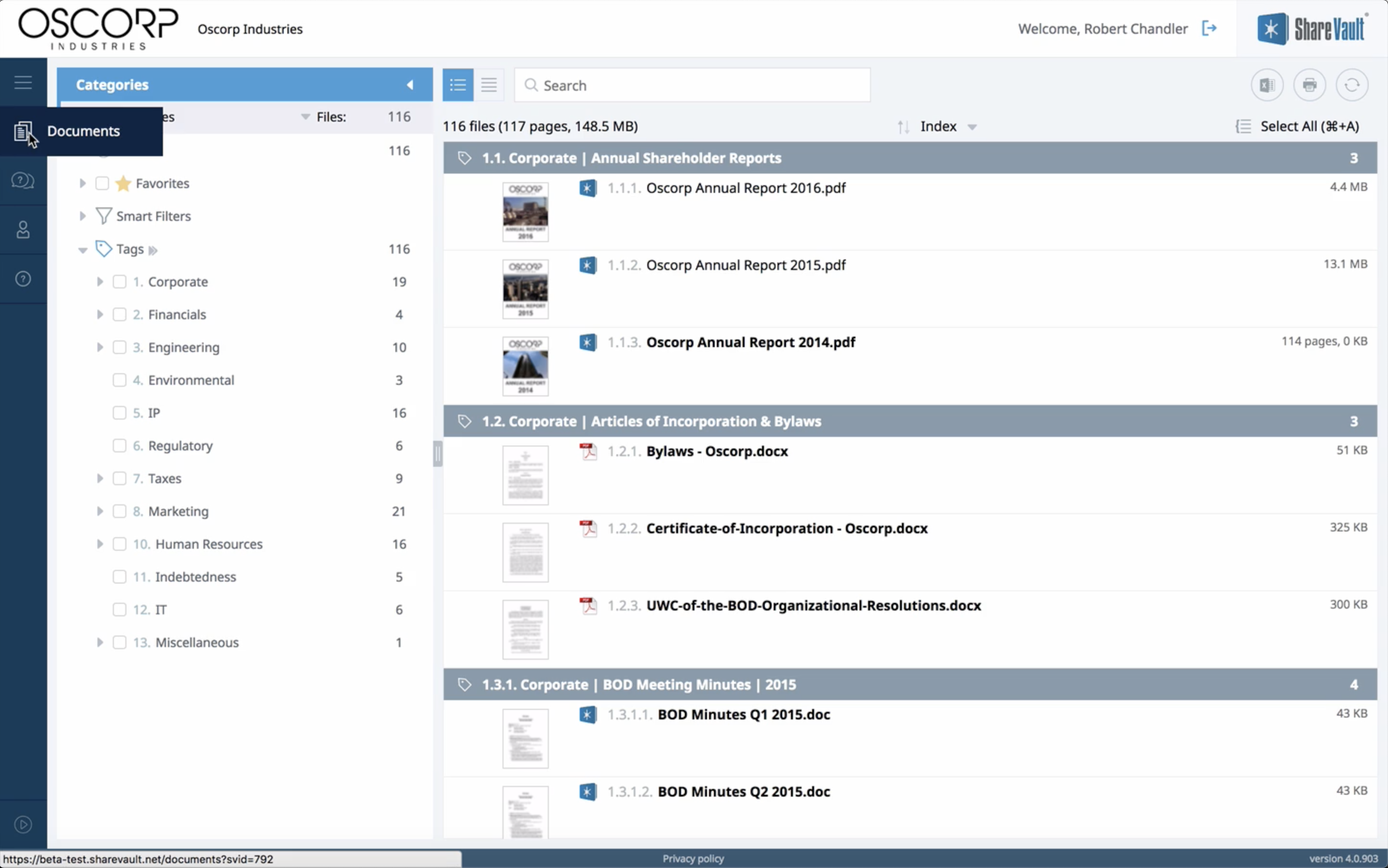Click the tag icon in the 1.1. Corporate header

pyautogui.click(x=464, y=158)
